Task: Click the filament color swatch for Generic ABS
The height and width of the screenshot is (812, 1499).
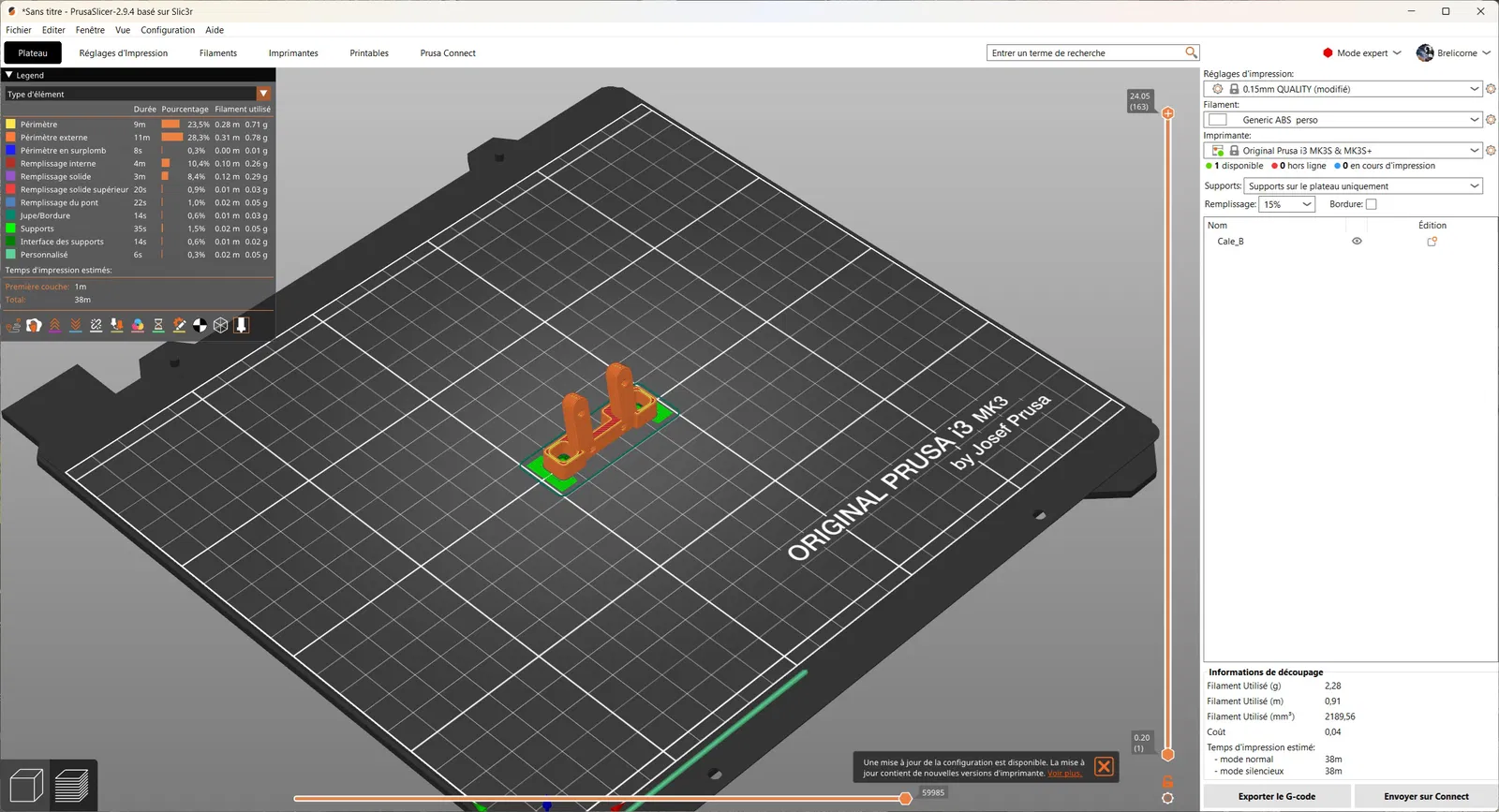Action: point(1218,120)
